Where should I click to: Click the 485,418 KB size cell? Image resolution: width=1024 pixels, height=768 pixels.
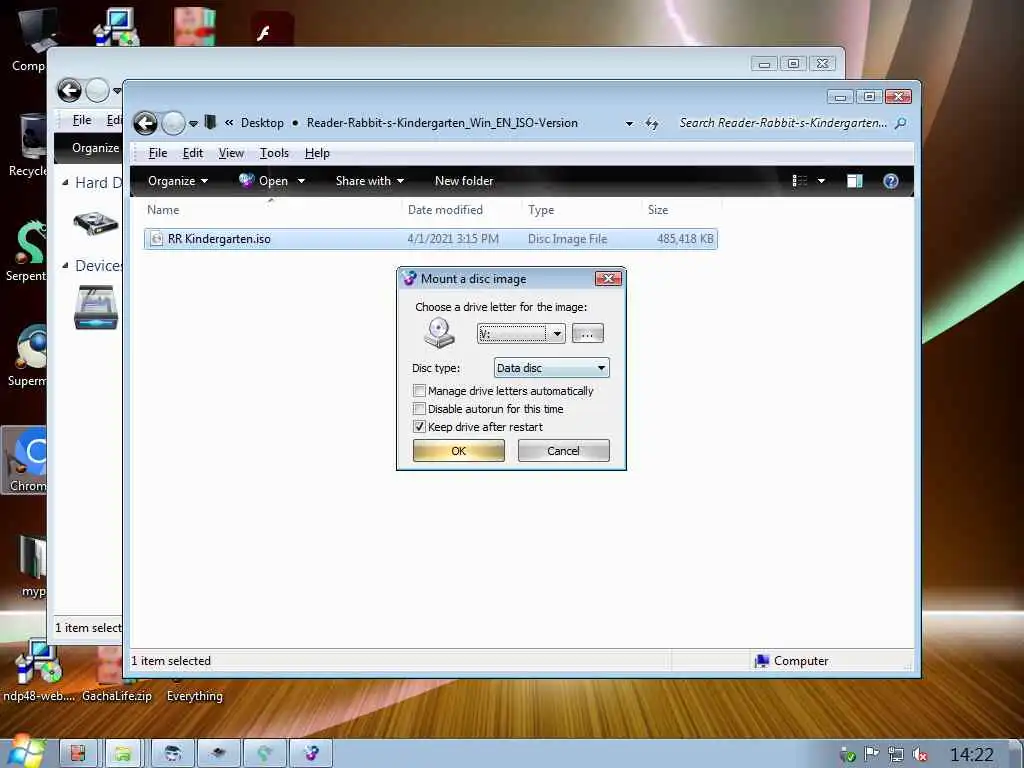coord(685,239)
